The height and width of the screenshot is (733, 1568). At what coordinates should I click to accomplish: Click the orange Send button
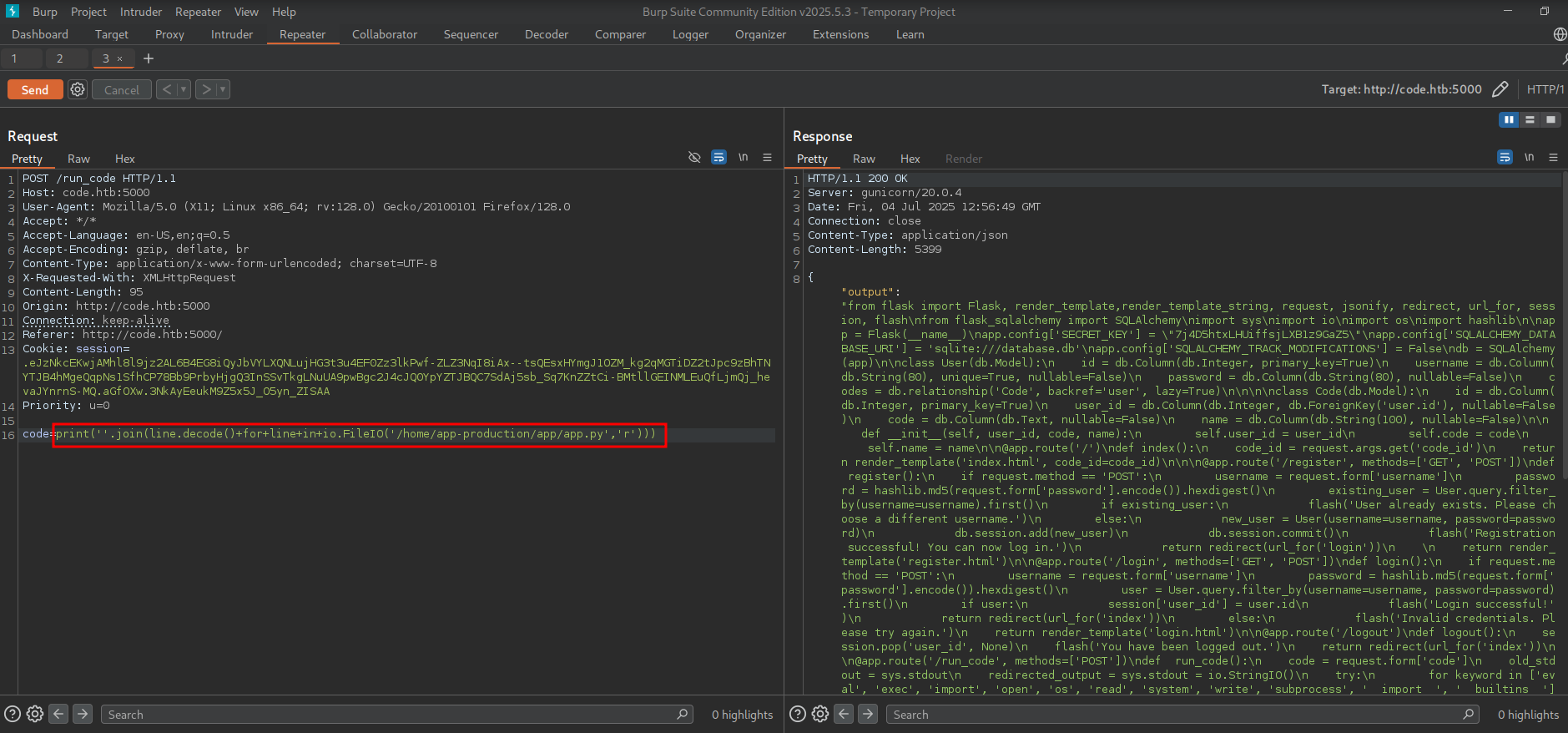35,89
